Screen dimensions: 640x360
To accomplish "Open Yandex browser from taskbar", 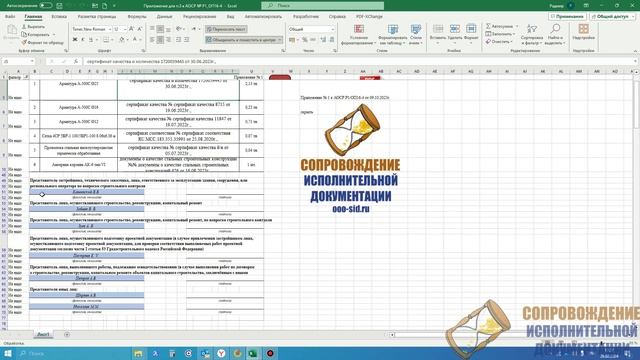I will coord(221,353).
